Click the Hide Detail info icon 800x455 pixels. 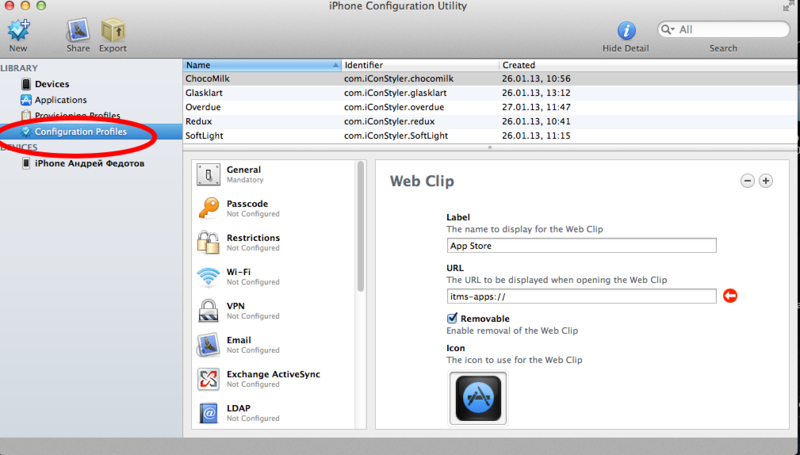click(x=626, y=31)
